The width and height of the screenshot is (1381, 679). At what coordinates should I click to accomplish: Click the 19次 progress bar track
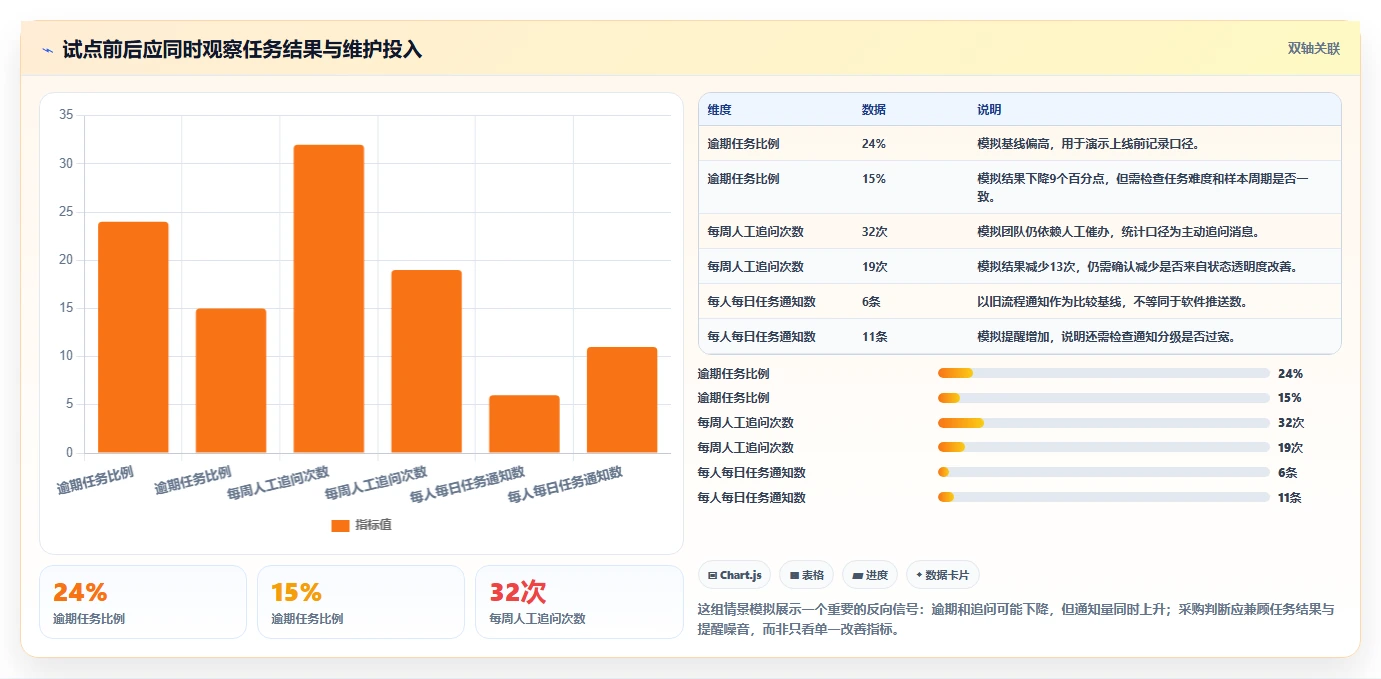click(x=1104, y=447)
